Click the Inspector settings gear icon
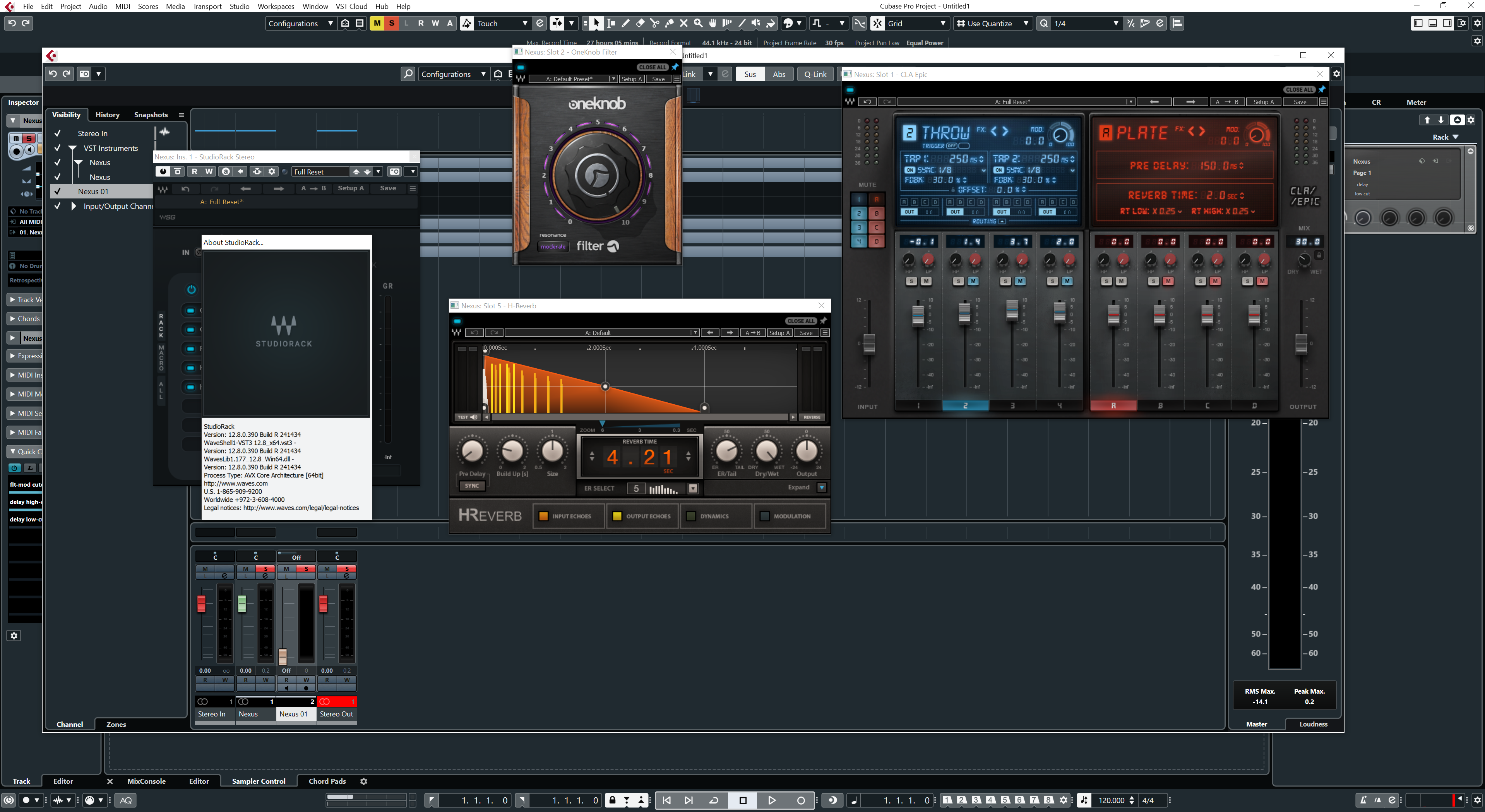 point(14,636)
